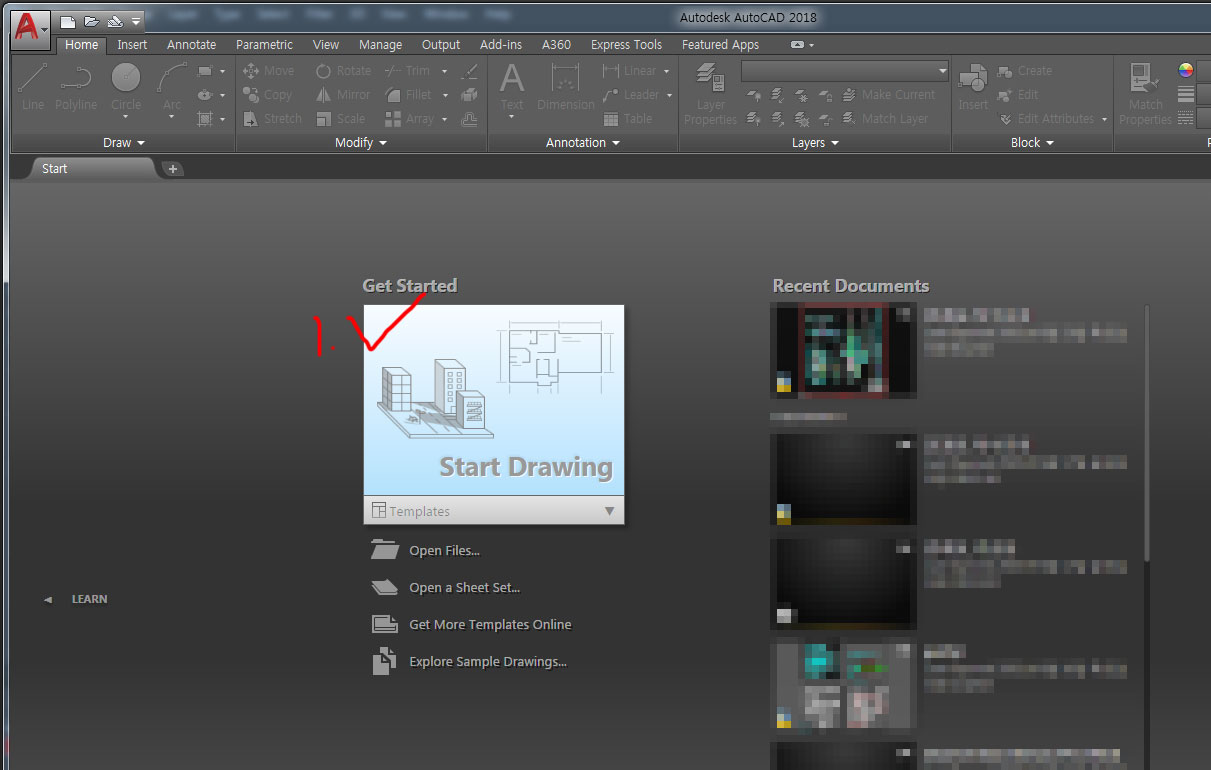Open the Trim dropdown arrow

pyautogui.click(x=445, y=71)
